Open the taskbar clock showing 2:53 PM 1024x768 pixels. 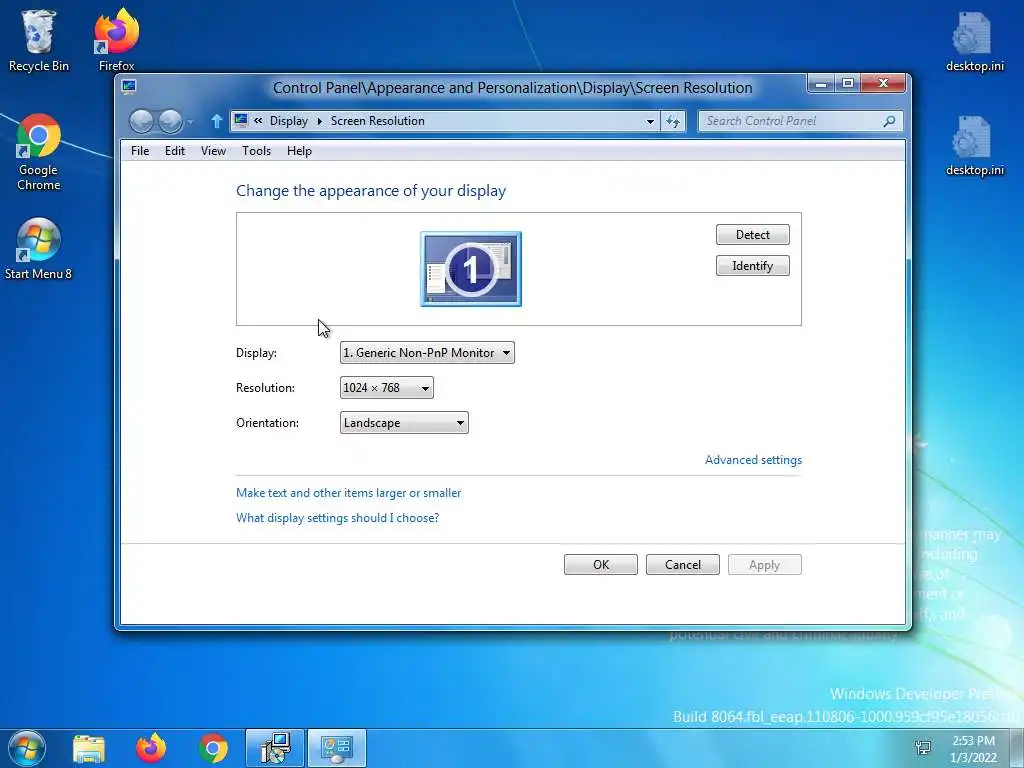pyautogui.click(x=973, y=748)
